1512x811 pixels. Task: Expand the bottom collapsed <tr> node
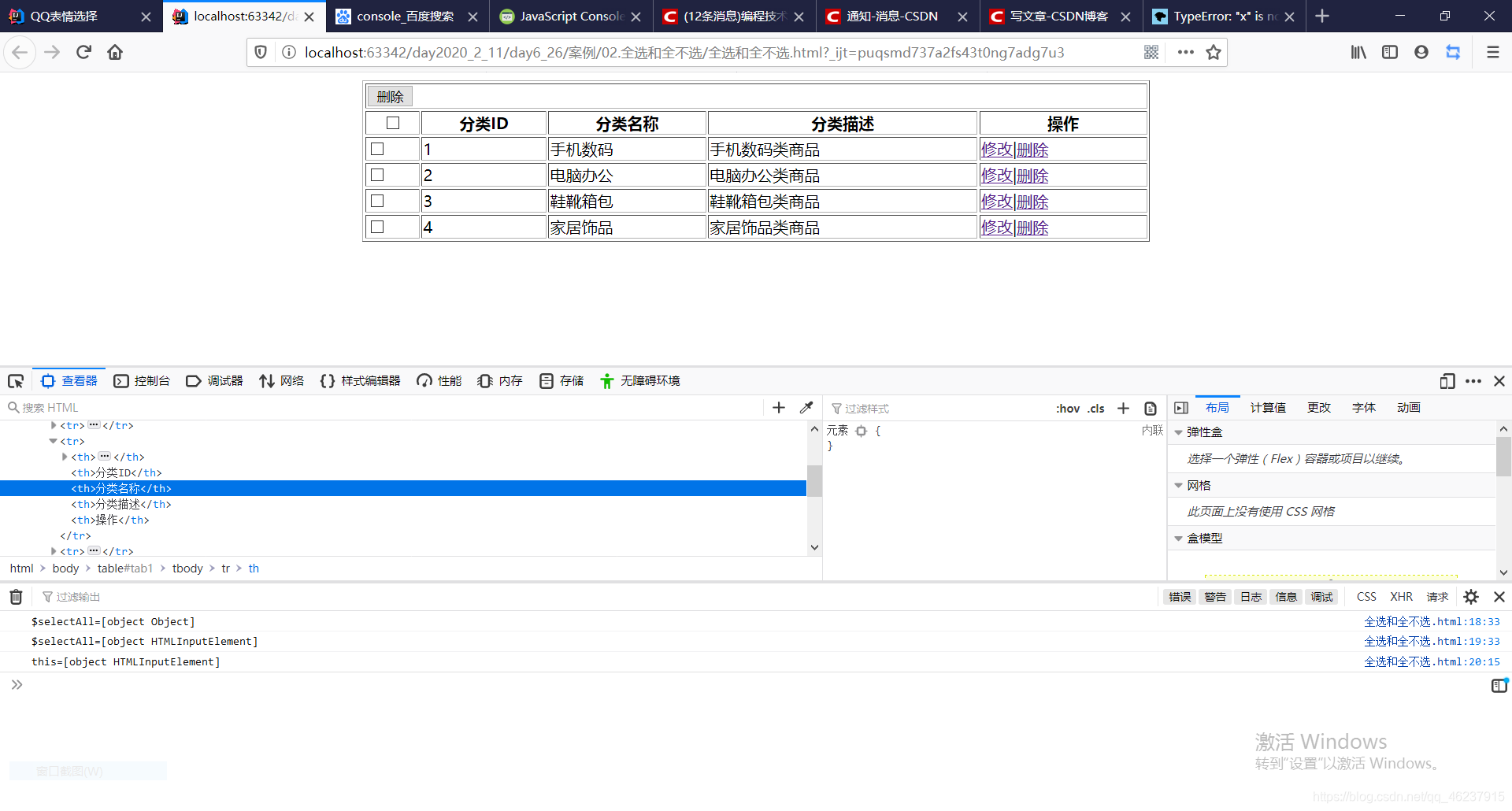53,551
